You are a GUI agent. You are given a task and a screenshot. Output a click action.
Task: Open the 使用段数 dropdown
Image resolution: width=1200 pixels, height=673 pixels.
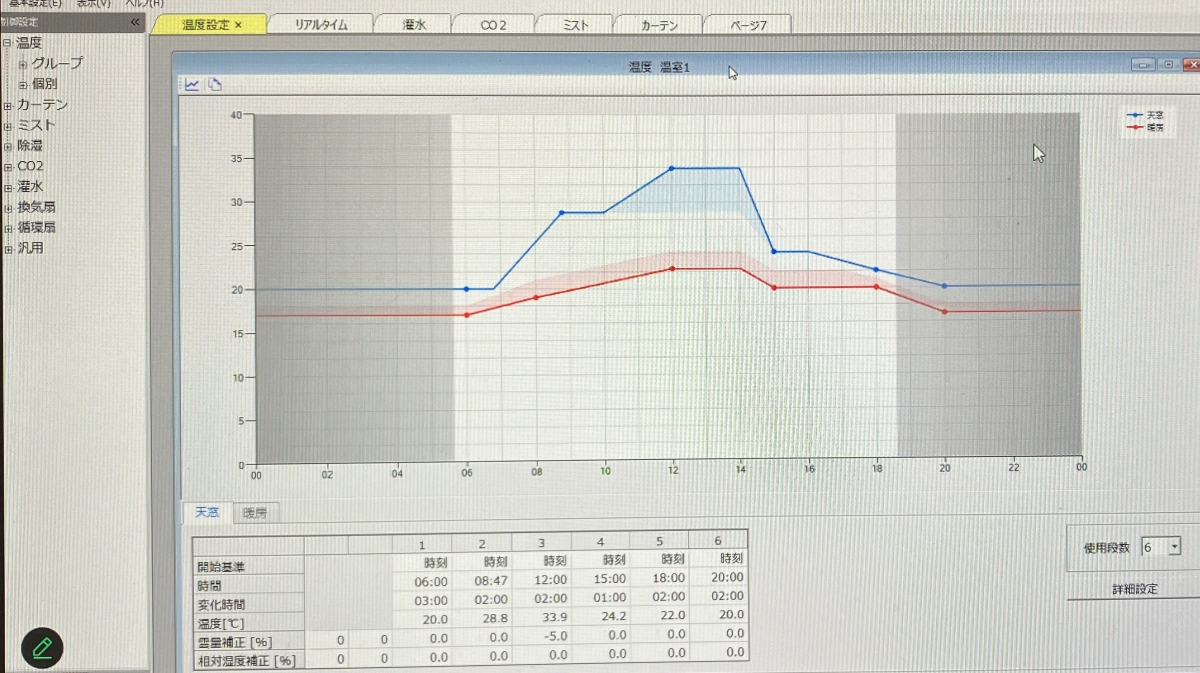[1173, 547]
